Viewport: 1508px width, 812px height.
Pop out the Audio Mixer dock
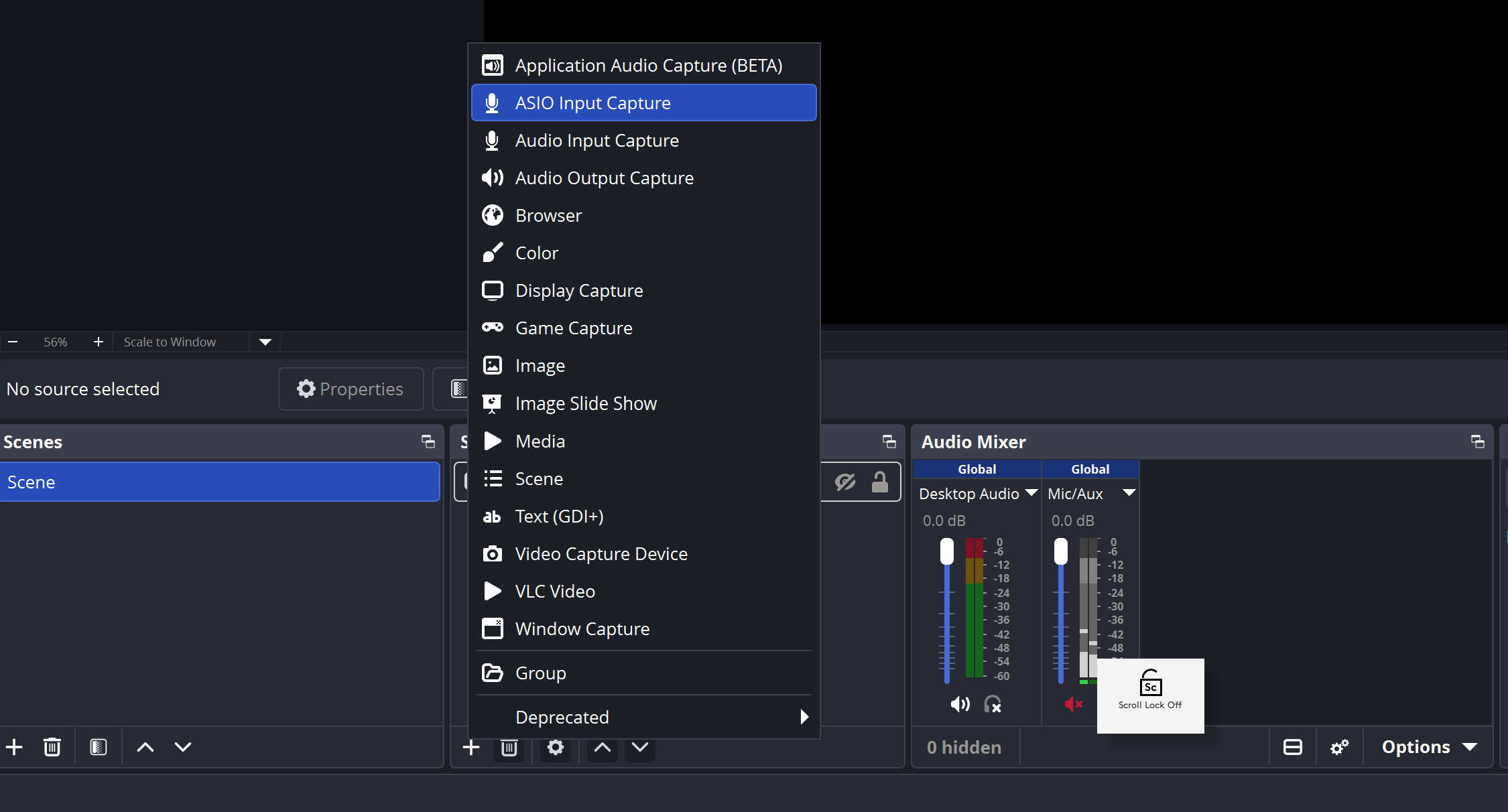[x=1477, y=442]
